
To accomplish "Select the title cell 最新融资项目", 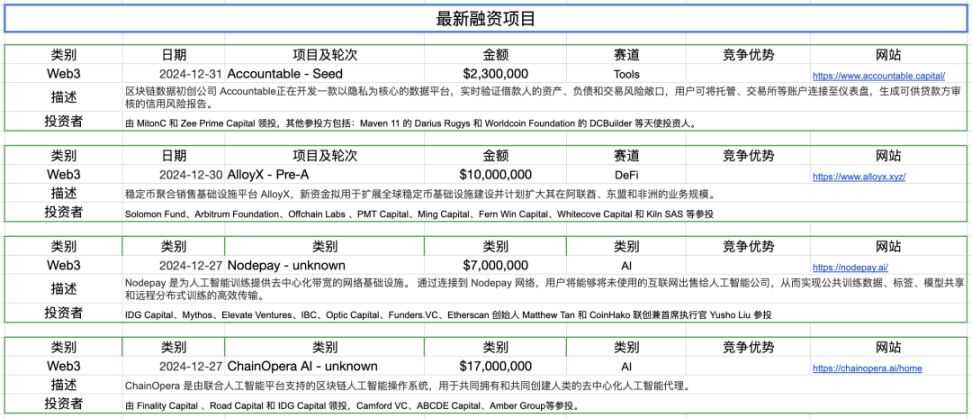I will pos(485,19).
